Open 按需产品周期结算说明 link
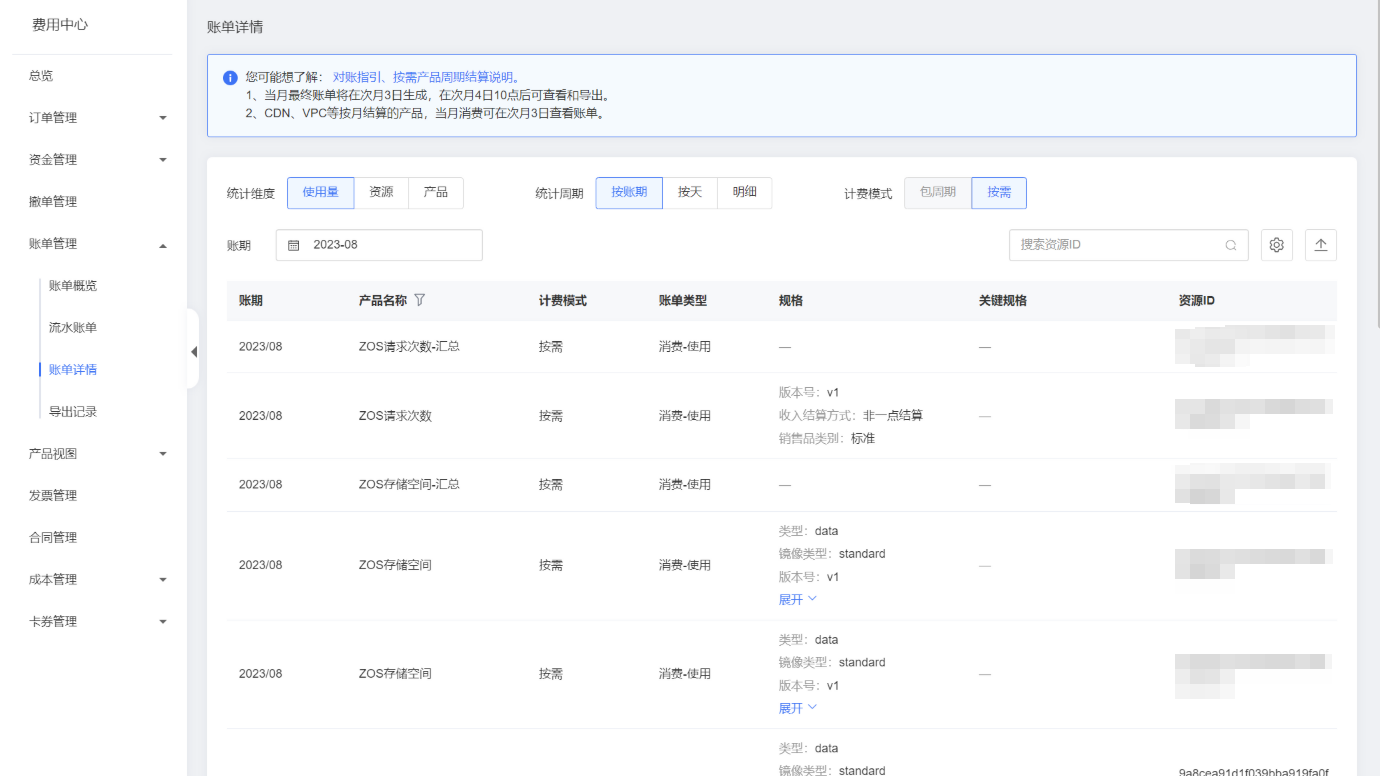Image resolution: width=1380 pixels, height=776 pixels. [x=452, y=77]
